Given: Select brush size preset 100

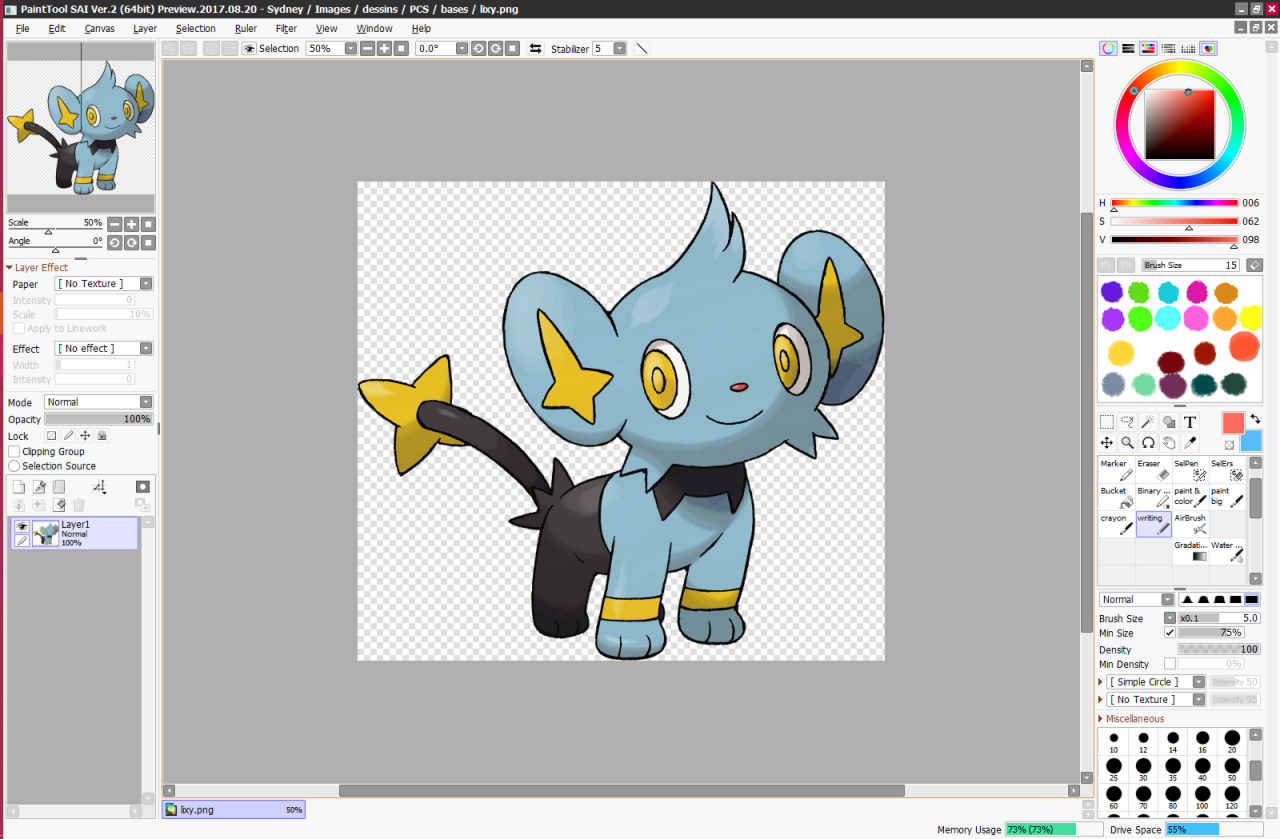Looking at the screenshot, I should click(x=1202, y=798).
